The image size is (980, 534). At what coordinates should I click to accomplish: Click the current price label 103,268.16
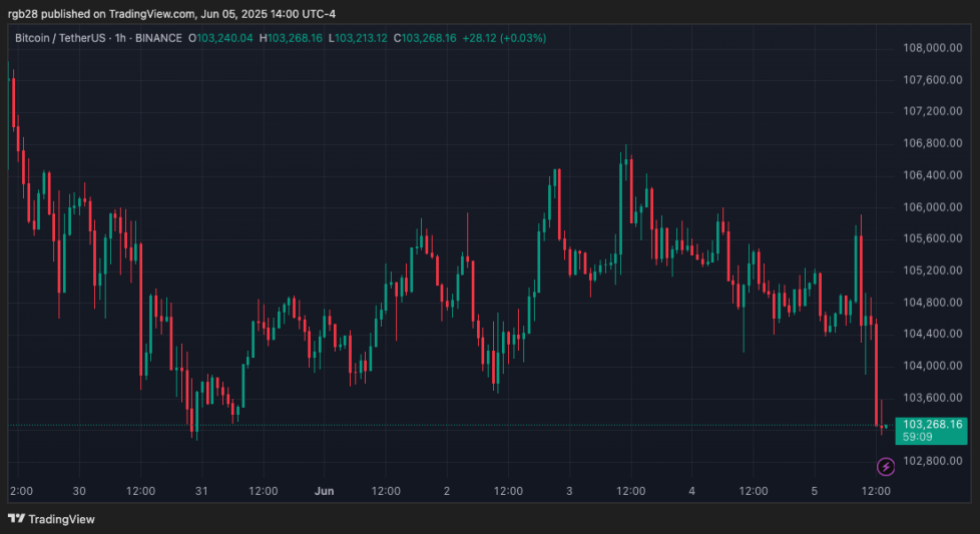[932, 425]
